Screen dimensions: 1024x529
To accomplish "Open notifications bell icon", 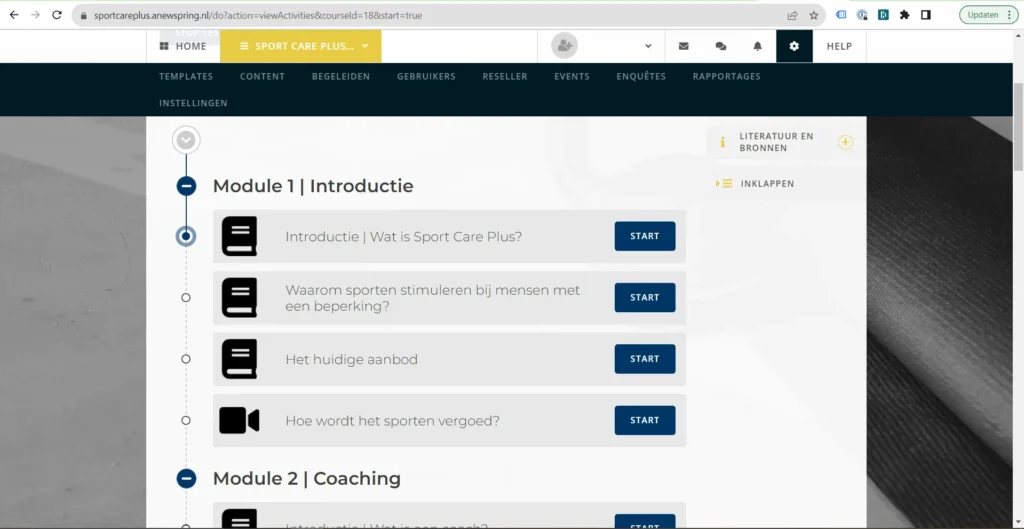I will (x=758, y=46).
